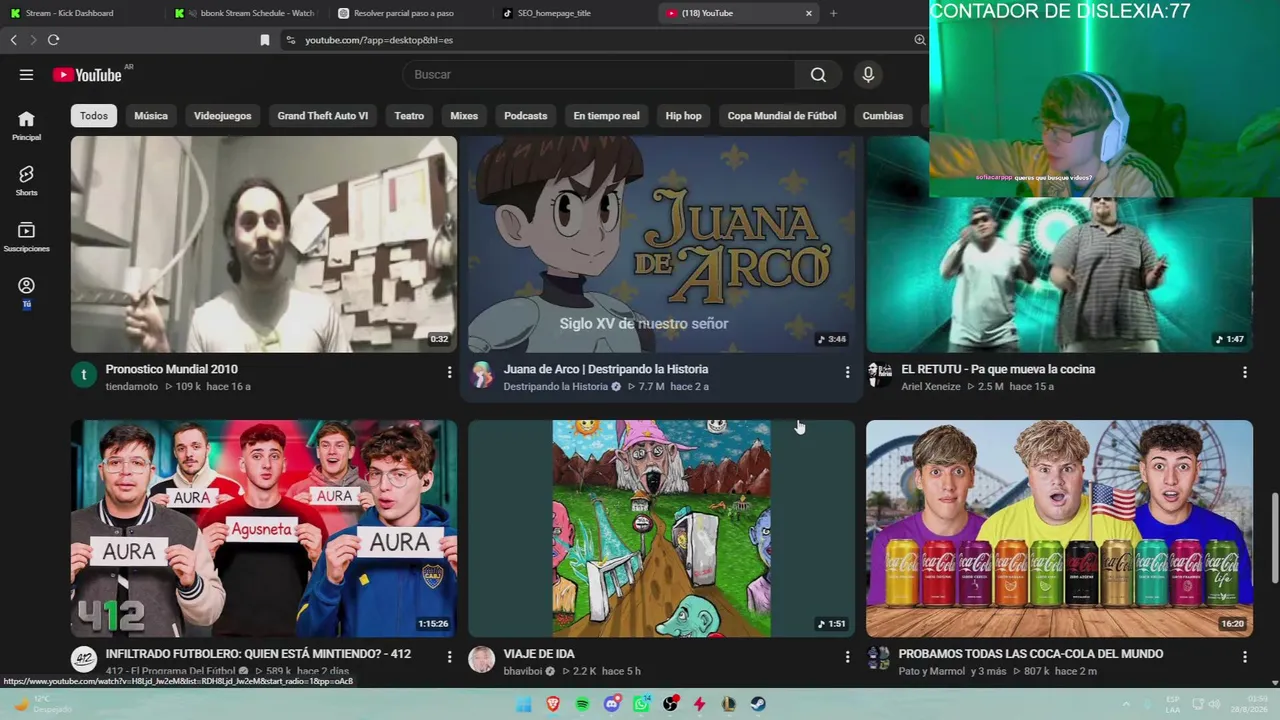Open Suscripciones in the sidebar
The height and width of the screenshot is (720, 1280).
pos(26,237)
